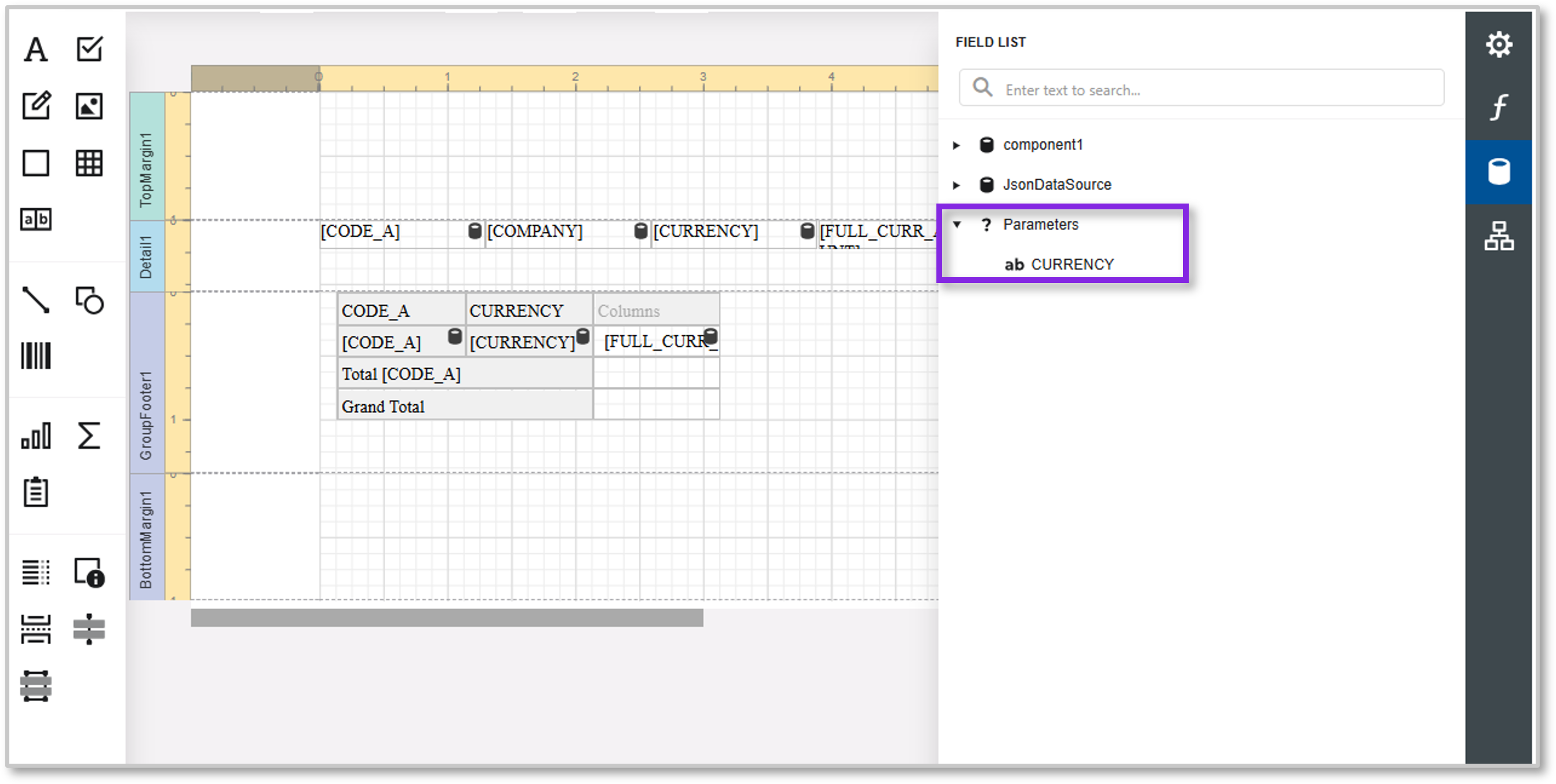
Task: Open the Field List database tab
Action: [x=1499, y=172]
